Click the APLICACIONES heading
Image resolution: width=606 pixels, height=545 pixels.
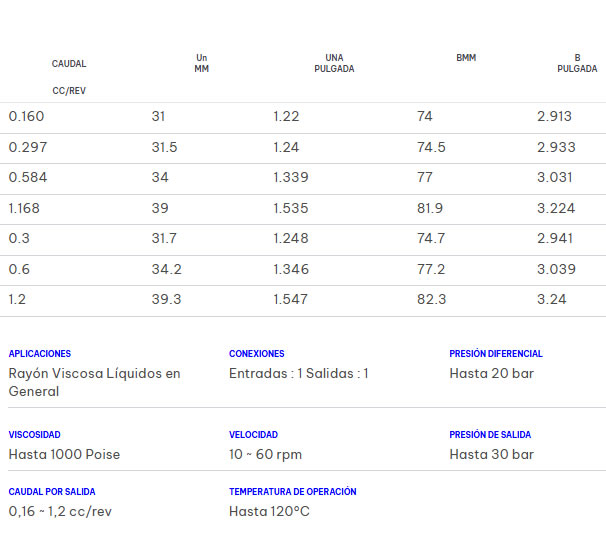pyautogui.click(x=40, y=354)
